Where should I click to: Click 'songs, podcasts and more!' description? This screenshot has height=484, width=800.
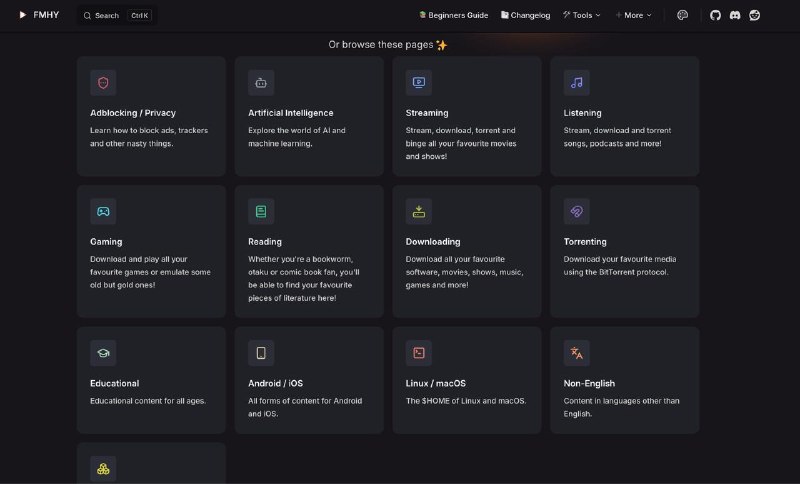click(612, 144)
